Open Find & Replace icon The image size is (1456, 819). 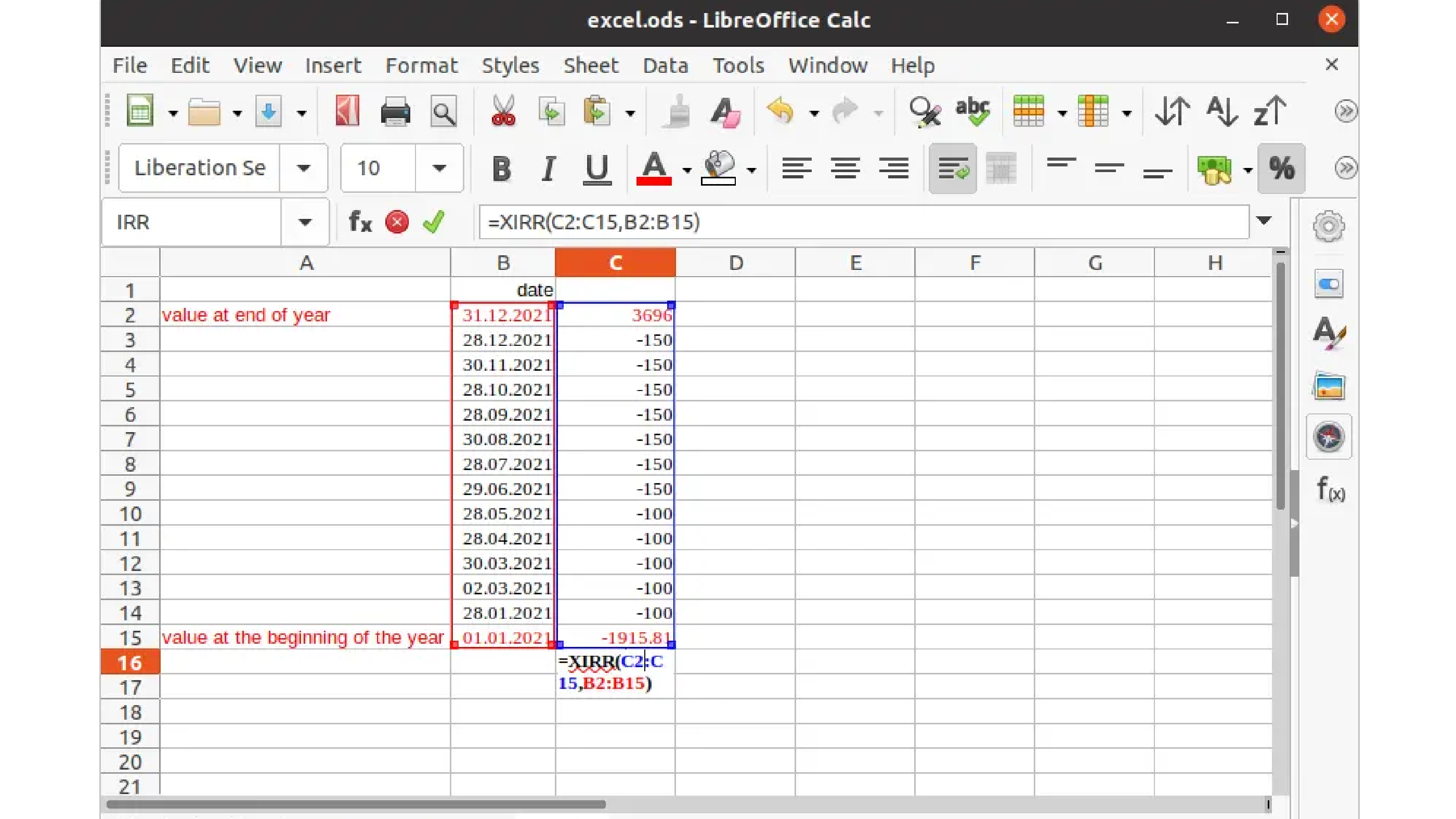pyautogui.click(x=924, y=111)
